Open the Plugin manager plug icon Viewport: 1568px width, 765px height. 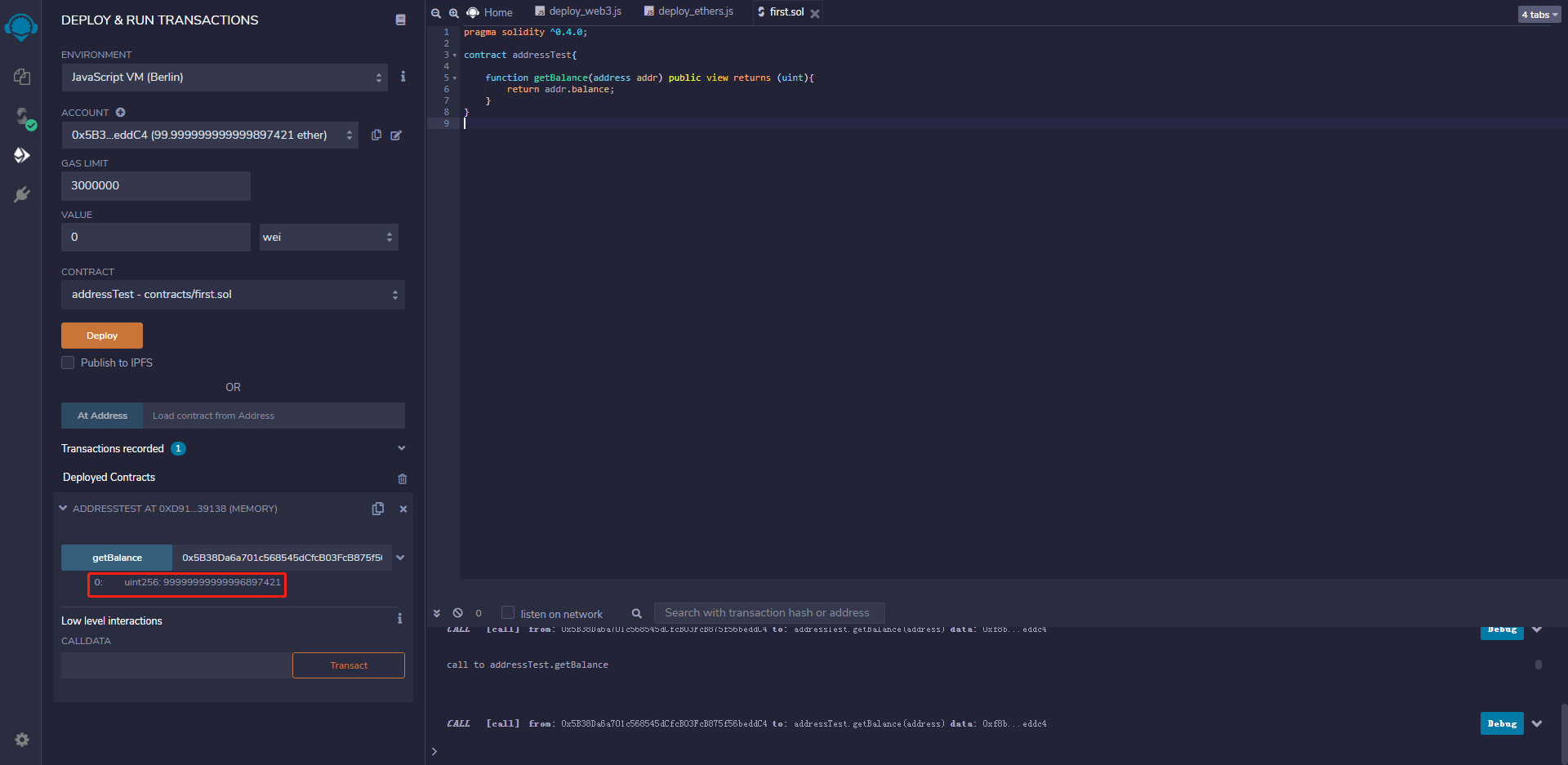click(22, 194)
